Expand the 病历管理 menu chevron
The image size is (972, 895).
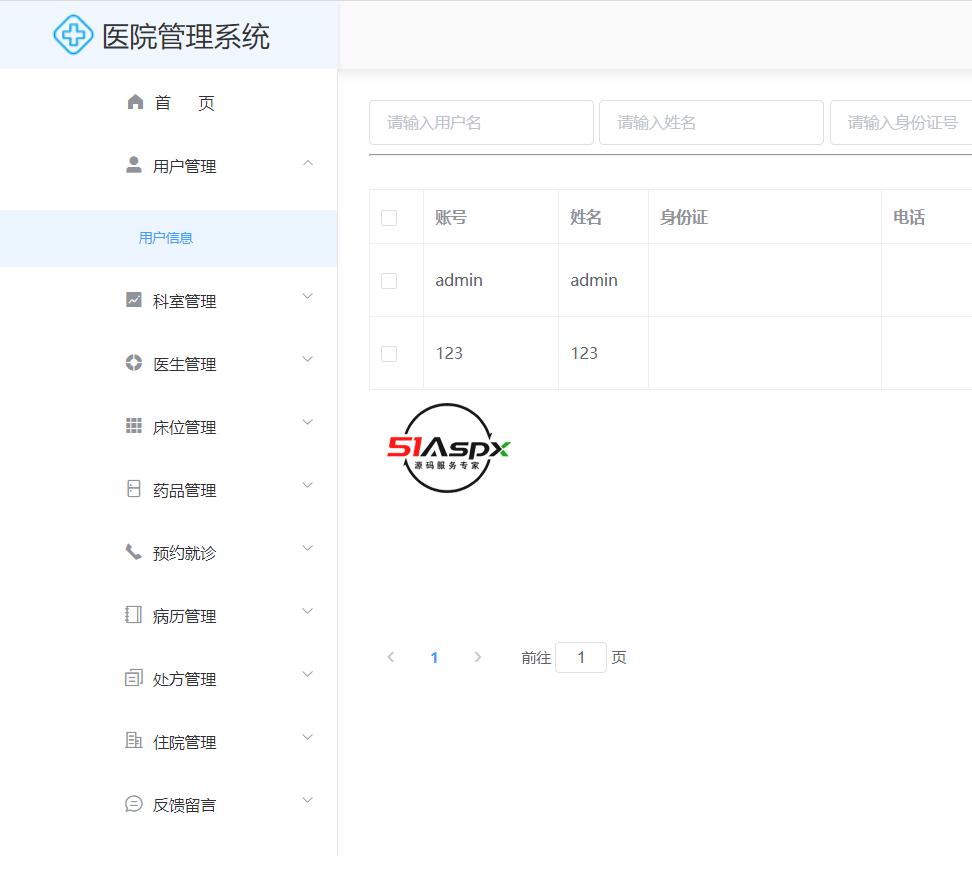[x=307, y=612]
